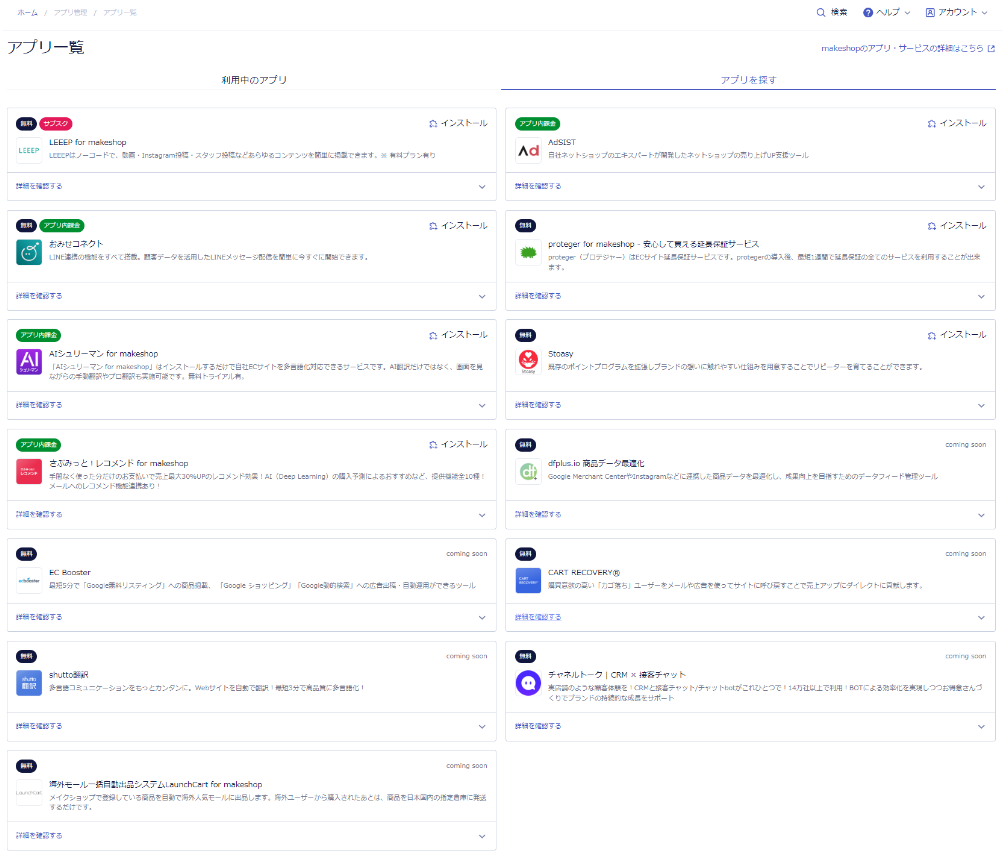This screenshot has height=854, width=1003.
Task: Open makeshopのアプリ・サービスの詳細はこちら link
Action: pyautogui.click(x=902, y=49)
